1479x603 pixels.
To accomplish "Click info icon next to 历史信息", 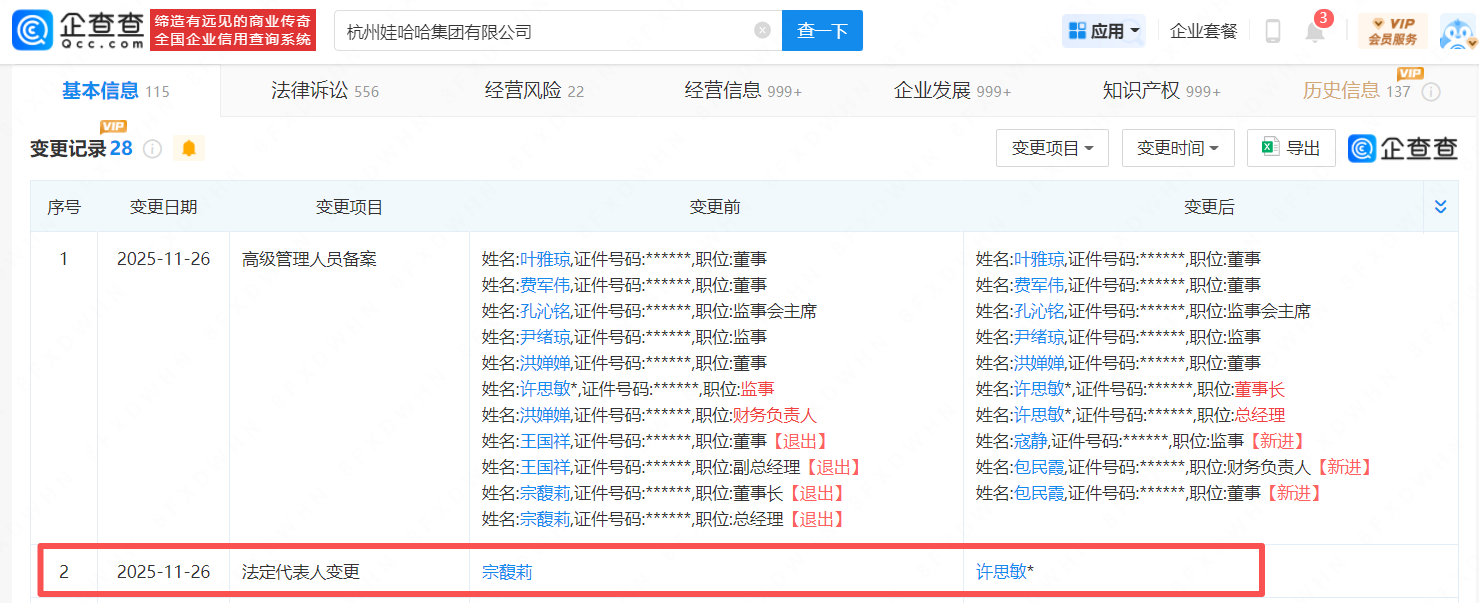I will [1431, 92].
